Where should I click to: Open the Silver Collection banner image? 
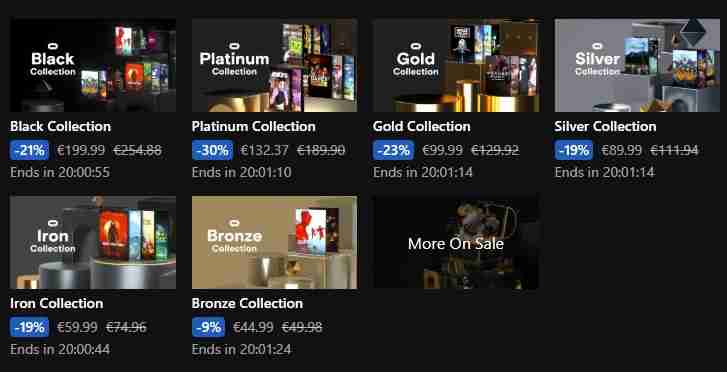click(637, 65)
